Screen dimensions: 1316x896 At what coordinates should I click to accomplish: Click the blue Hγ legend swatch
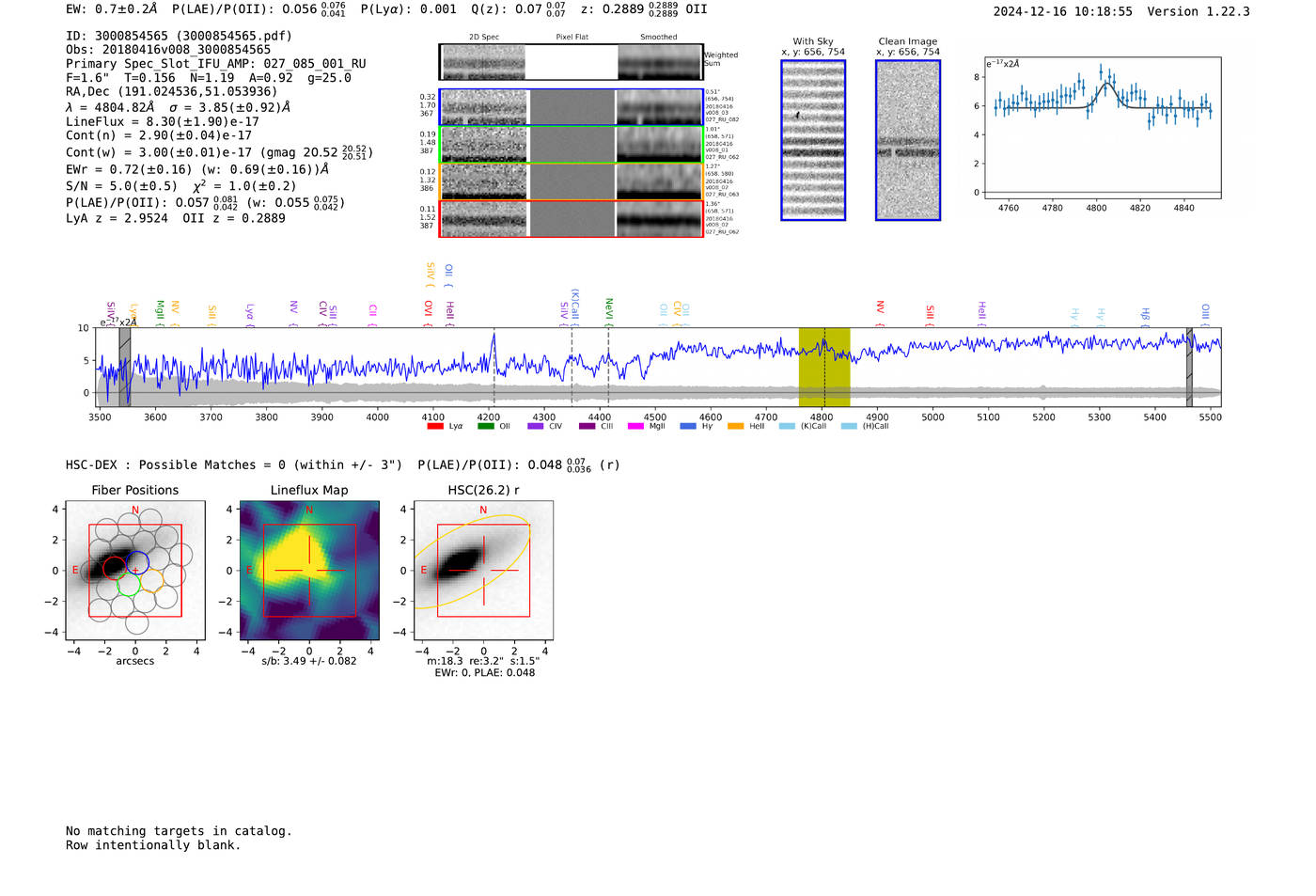pos(688,426)
